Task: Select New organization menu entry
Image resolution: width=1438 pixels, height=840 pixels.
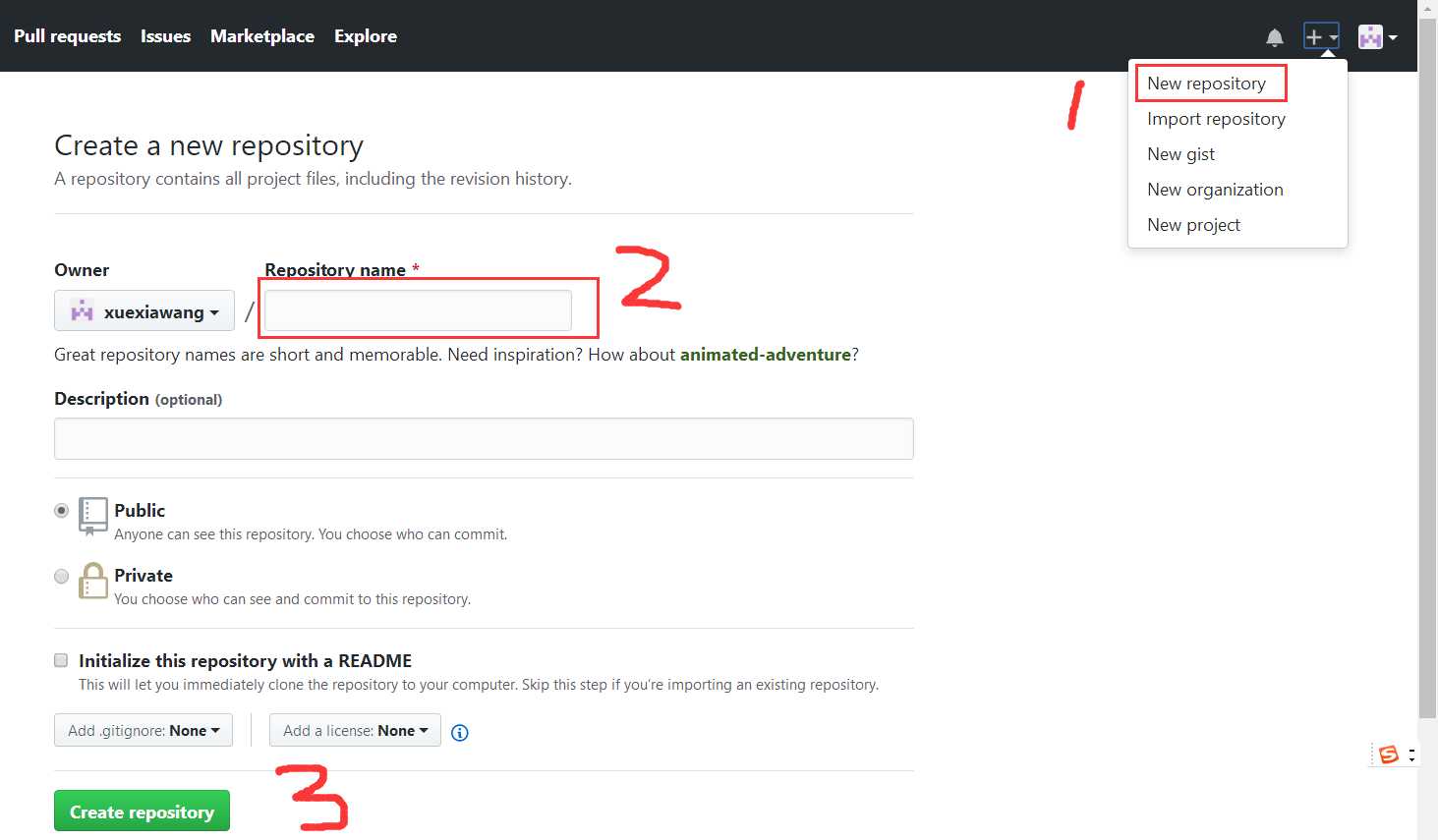Action: 1215,190
